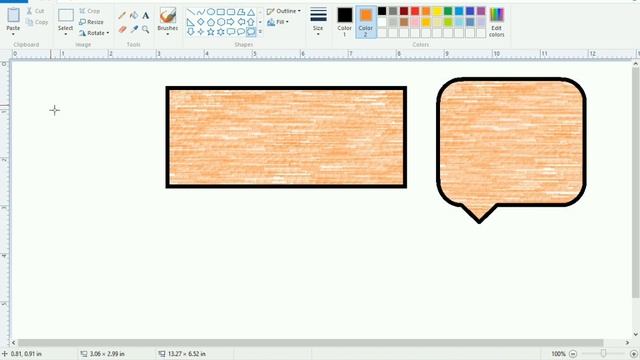
Task: Expand the Shapes gallery More button
Action: (260, 31)
